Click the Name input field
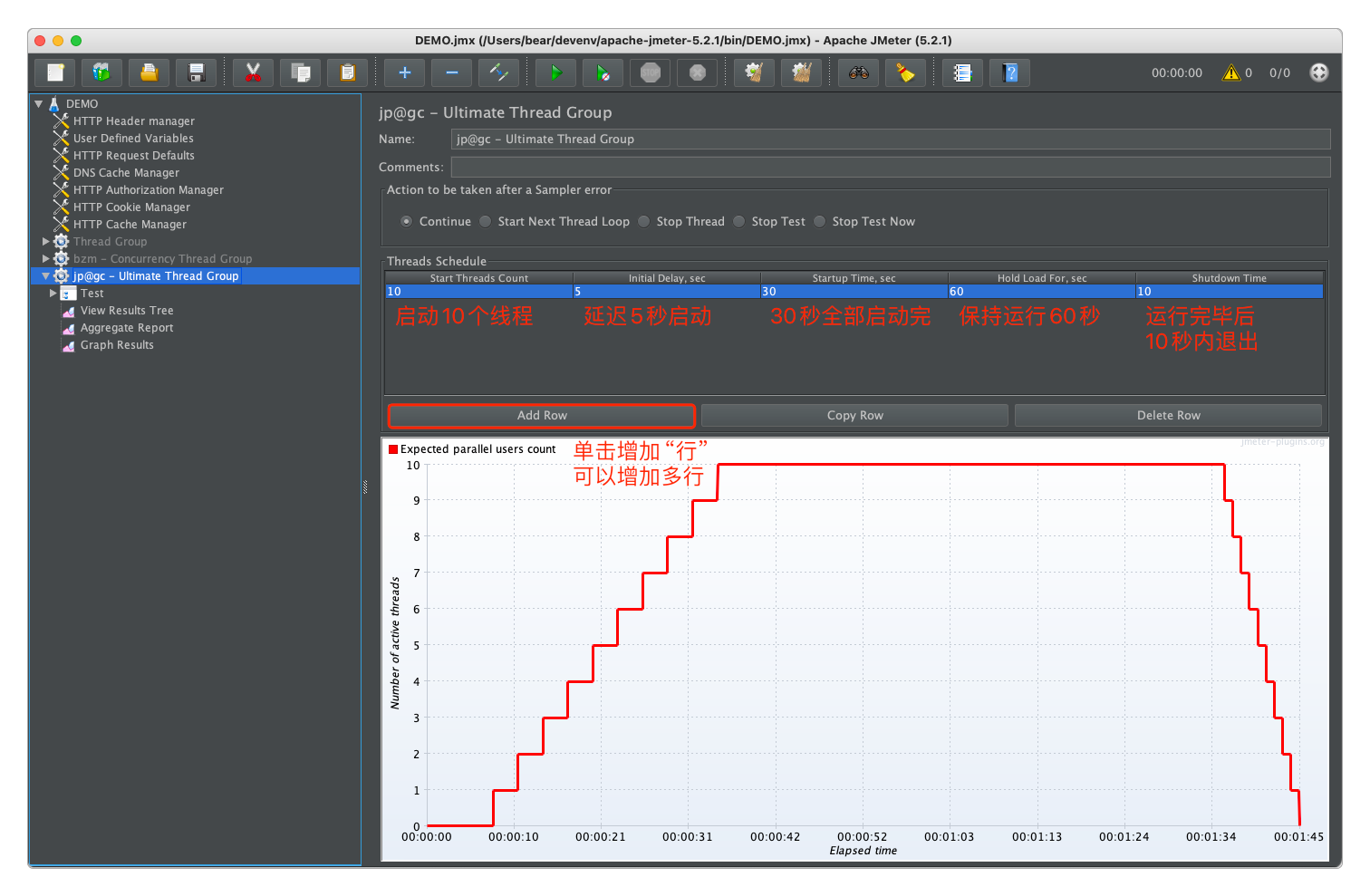The image size is (1370, 896). [x=891, y=139]
